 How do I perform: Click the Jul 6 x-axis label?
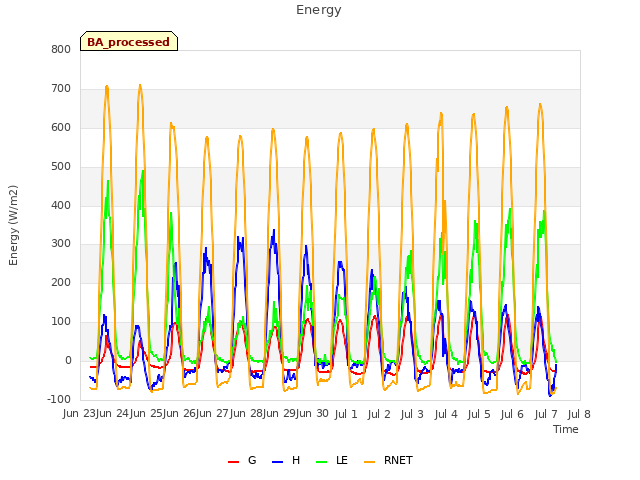point(512,414)
